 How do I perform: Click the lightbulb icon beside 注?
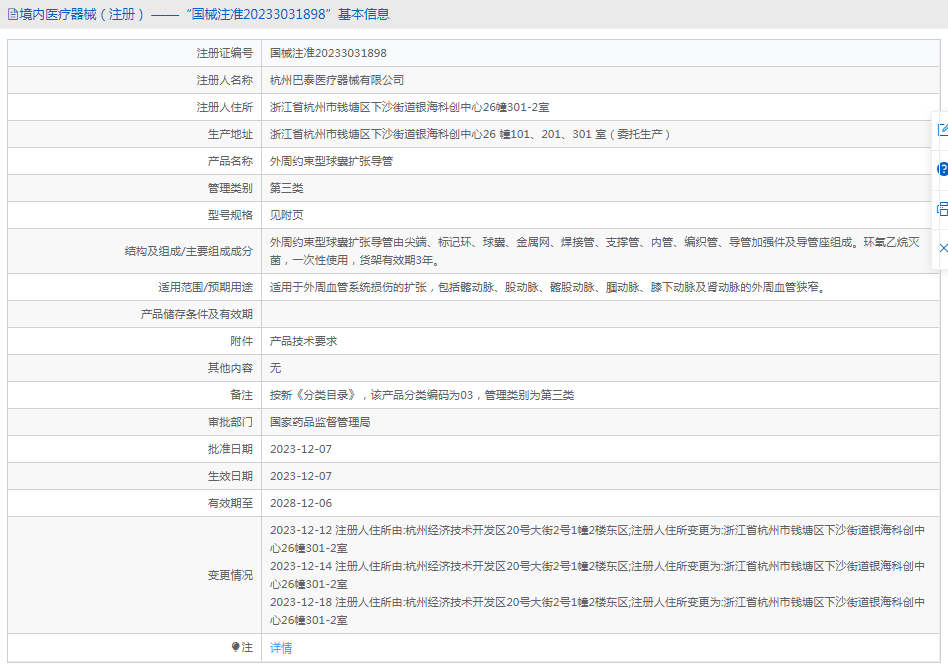235,647
